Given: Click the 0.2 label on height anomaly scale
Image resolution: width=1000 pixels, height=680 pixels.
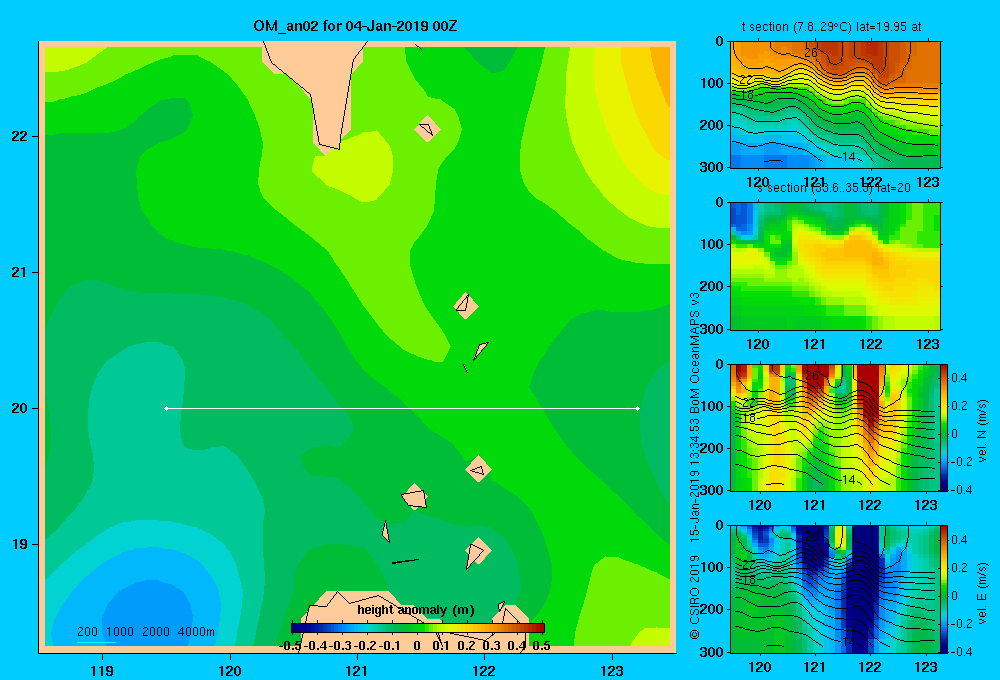Looking at the screenshot, I should (x=466, y=646).
